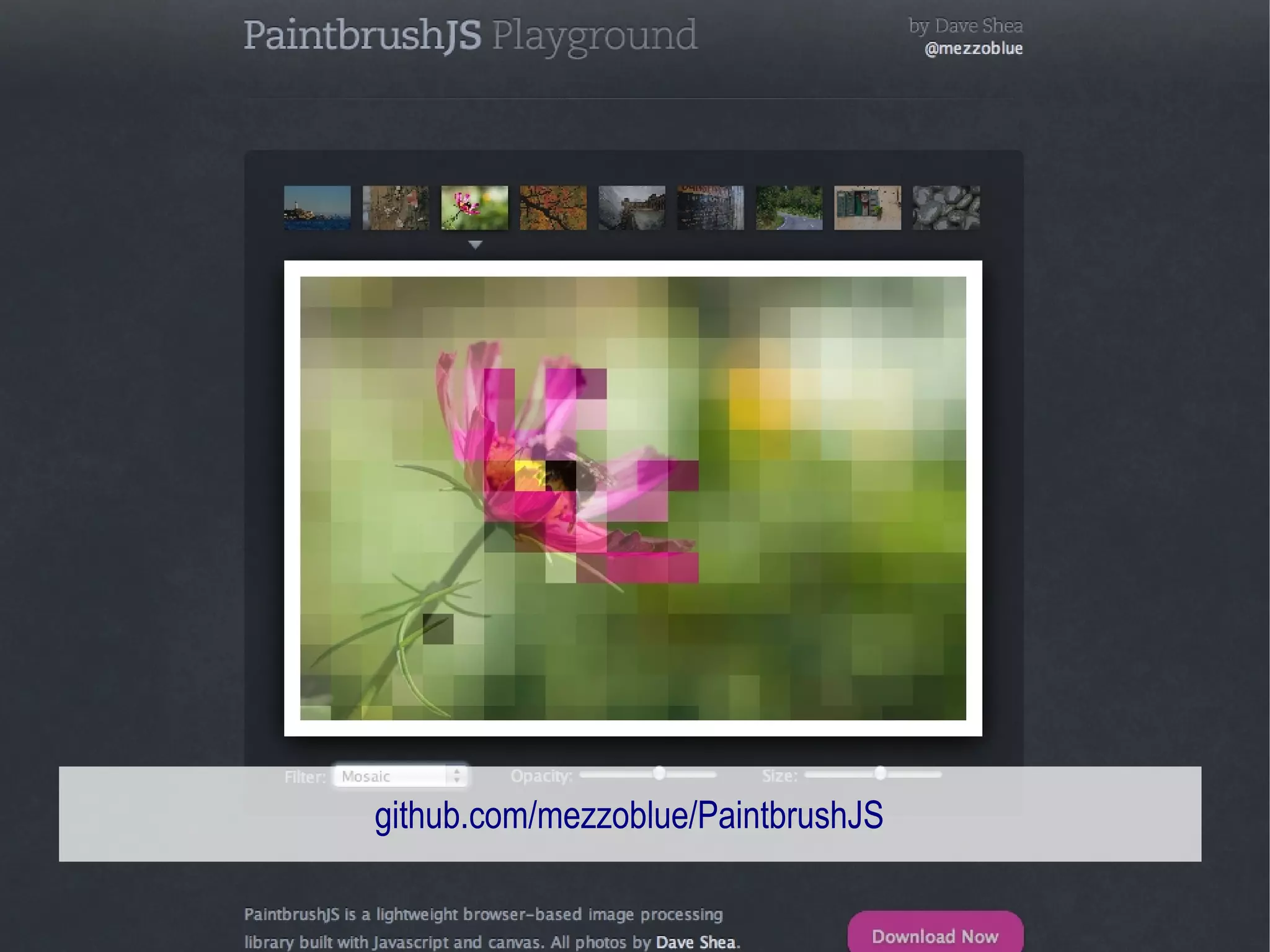This screenshot has height=952, width=1270.
Task: Select the green winding road thumbnail
Action: click(x=789, y=208)
